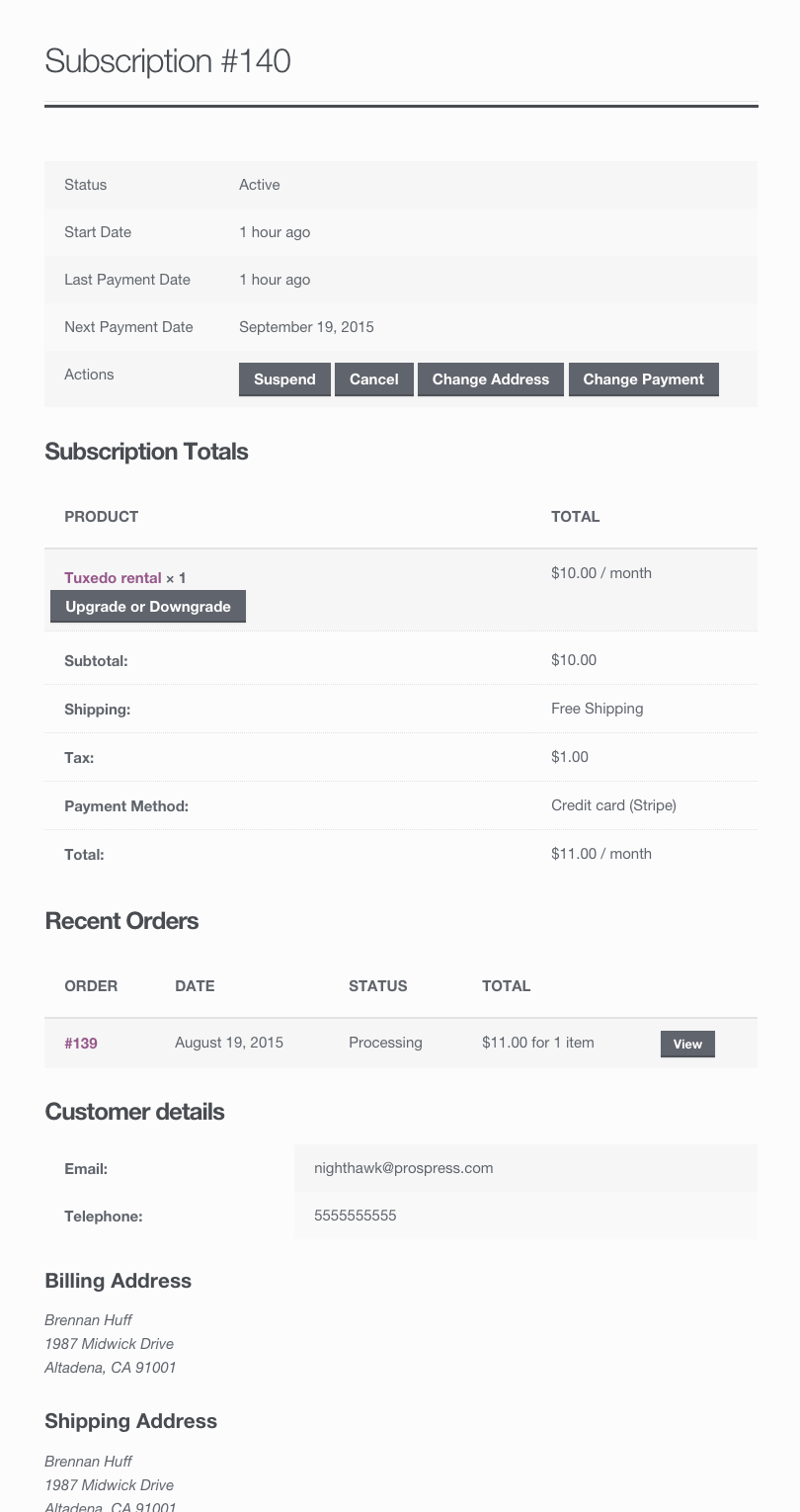
Task: Click the next payment date September 19, 2015
Action: click(x=306, y=327)
